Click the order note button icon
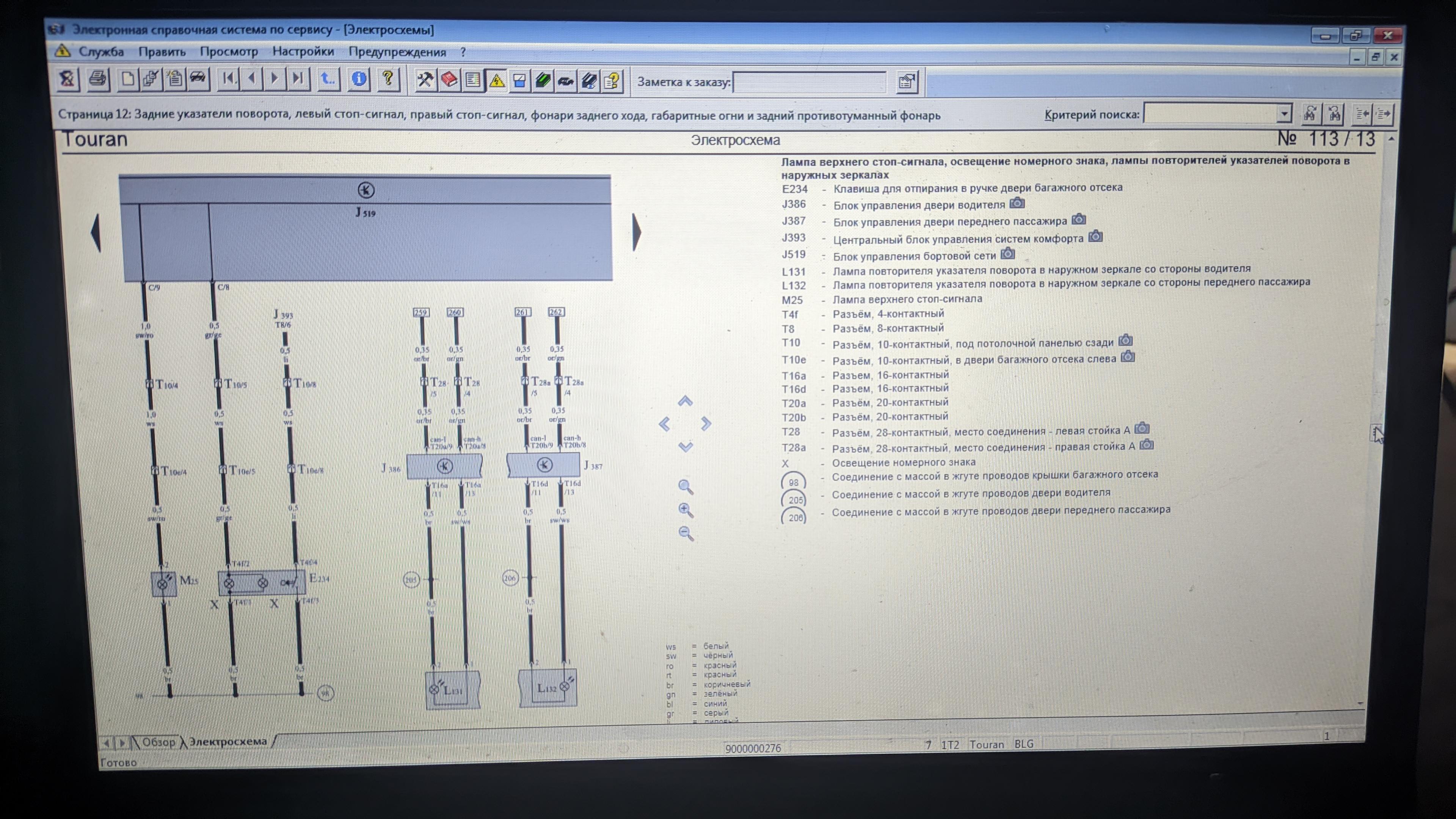 pos(907,83)
